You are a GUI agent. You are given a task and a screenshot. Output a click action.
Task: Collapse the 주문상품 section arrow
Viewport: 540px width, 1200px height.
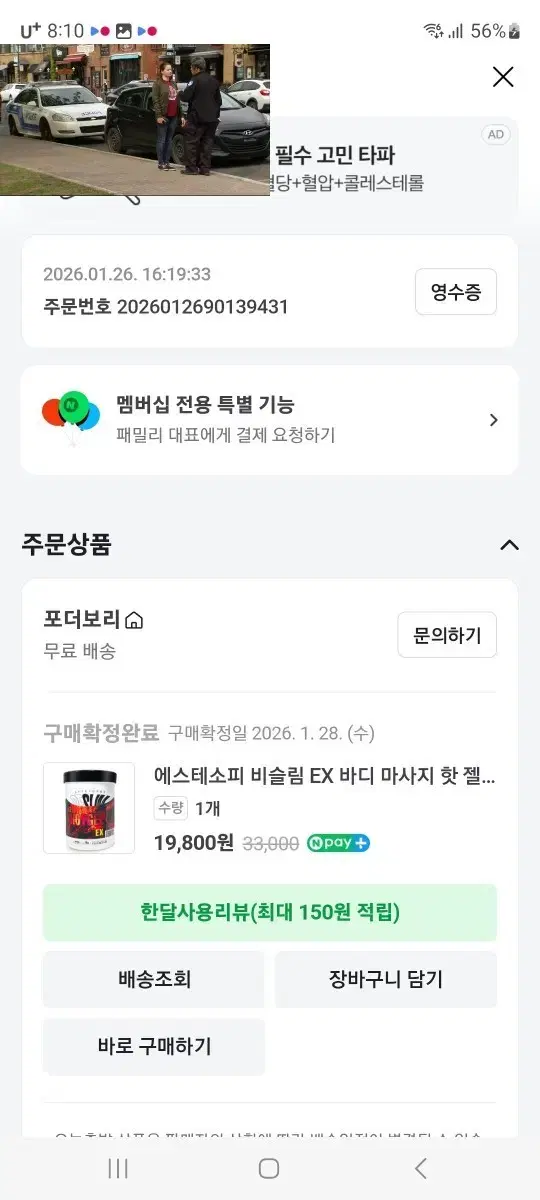(x=509, y=545)
